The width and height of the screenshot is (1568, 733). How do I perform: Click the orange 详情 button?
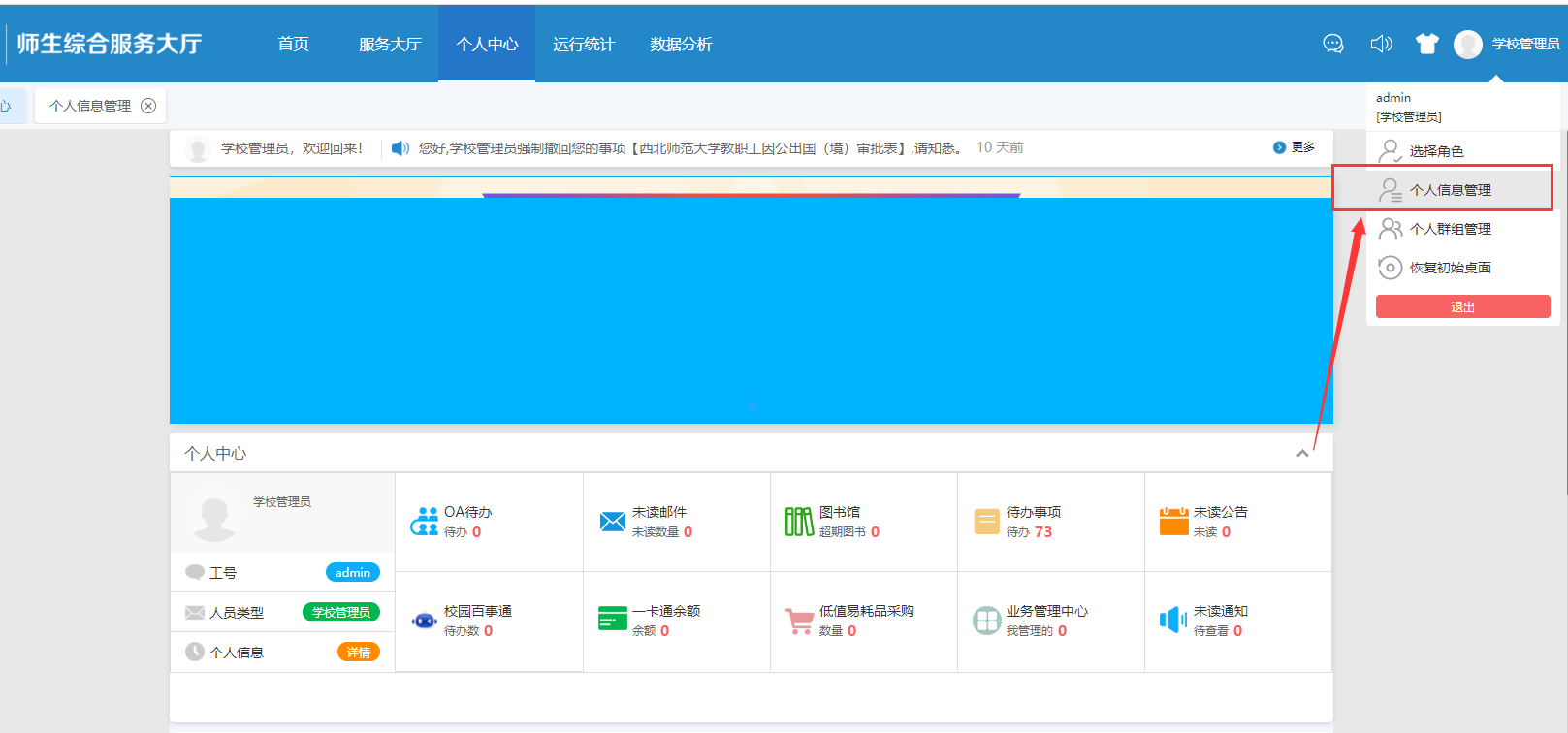359,652
